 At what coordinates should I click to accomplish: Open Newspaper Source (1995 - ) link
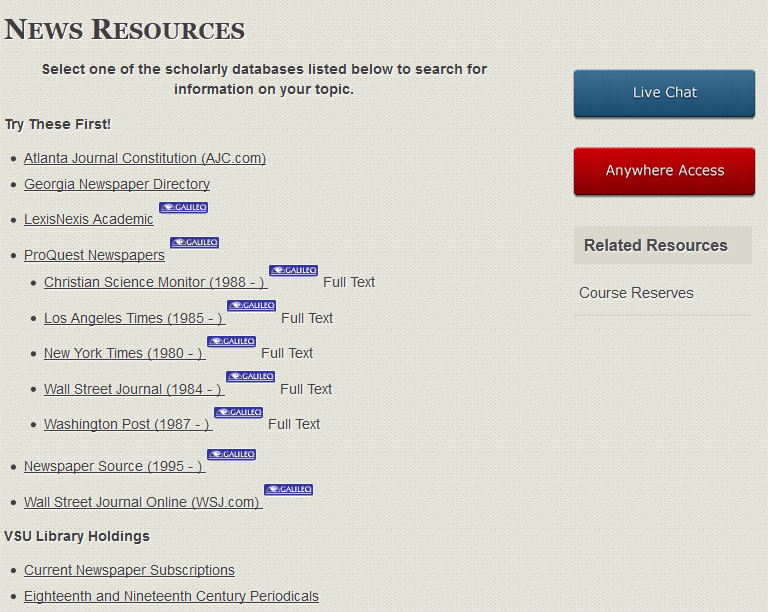(115, 466)
